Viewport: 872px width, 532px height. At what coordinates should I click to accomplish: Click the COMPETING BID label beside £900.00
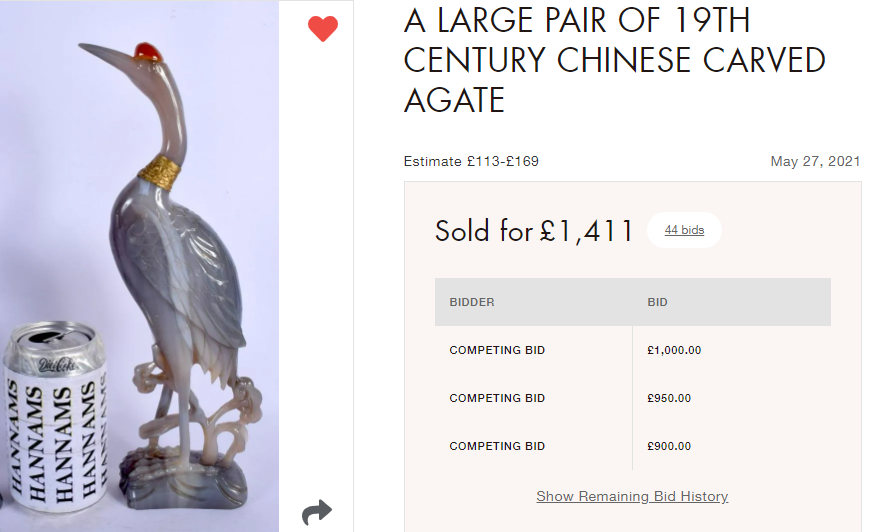(x=497, y=446)
